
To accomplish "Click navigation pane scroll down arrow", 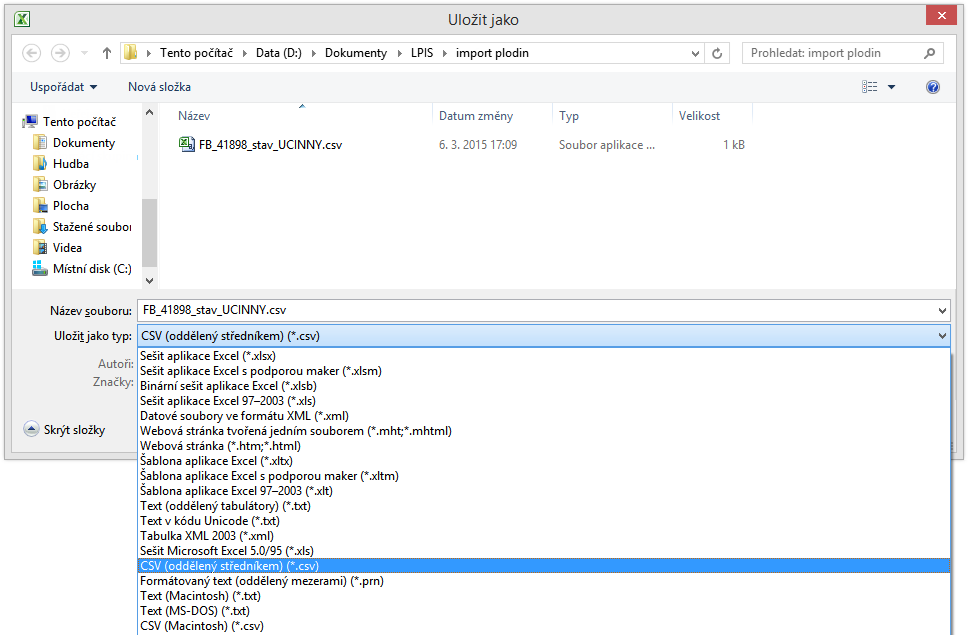I will [x=149, y=280].
